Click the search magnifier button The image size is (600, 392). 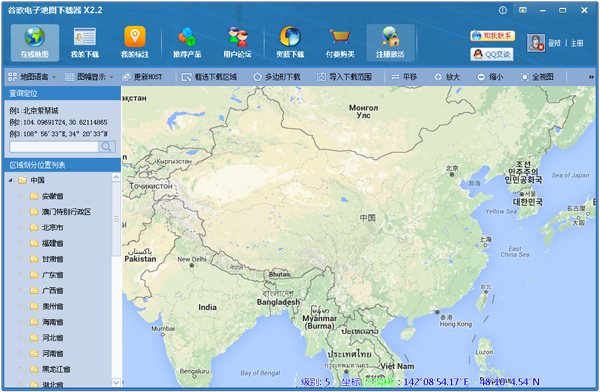tap(107, 147)
